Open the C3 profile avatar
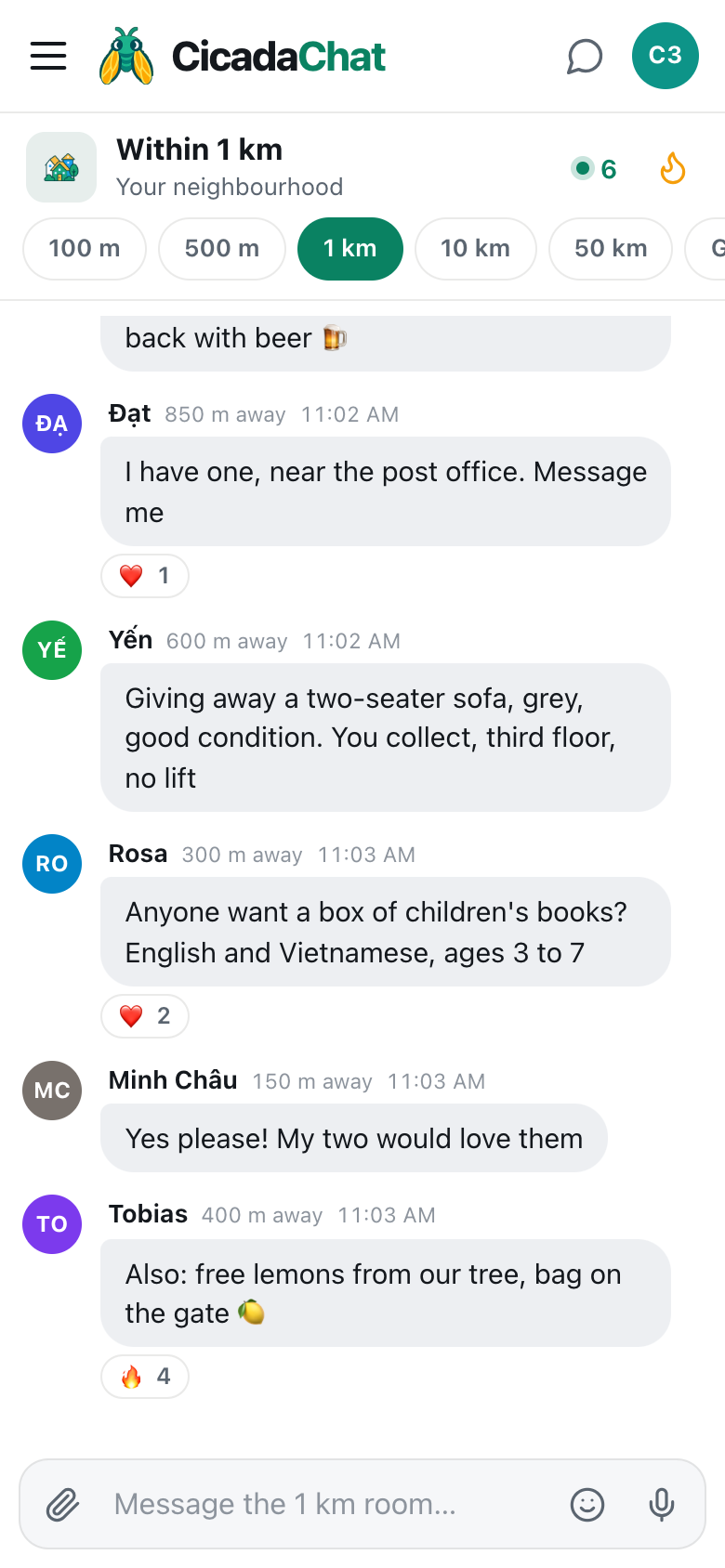 pos(666,56)
